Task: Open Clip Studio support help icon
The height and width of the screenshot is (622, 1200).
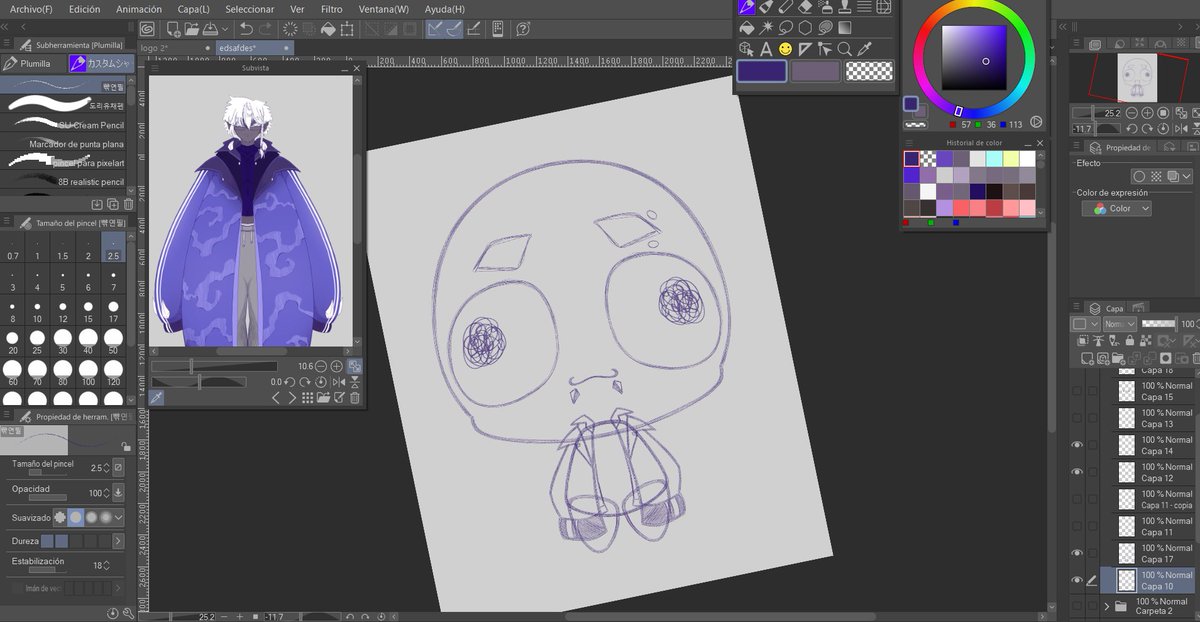Action: [x=522, y=29]
